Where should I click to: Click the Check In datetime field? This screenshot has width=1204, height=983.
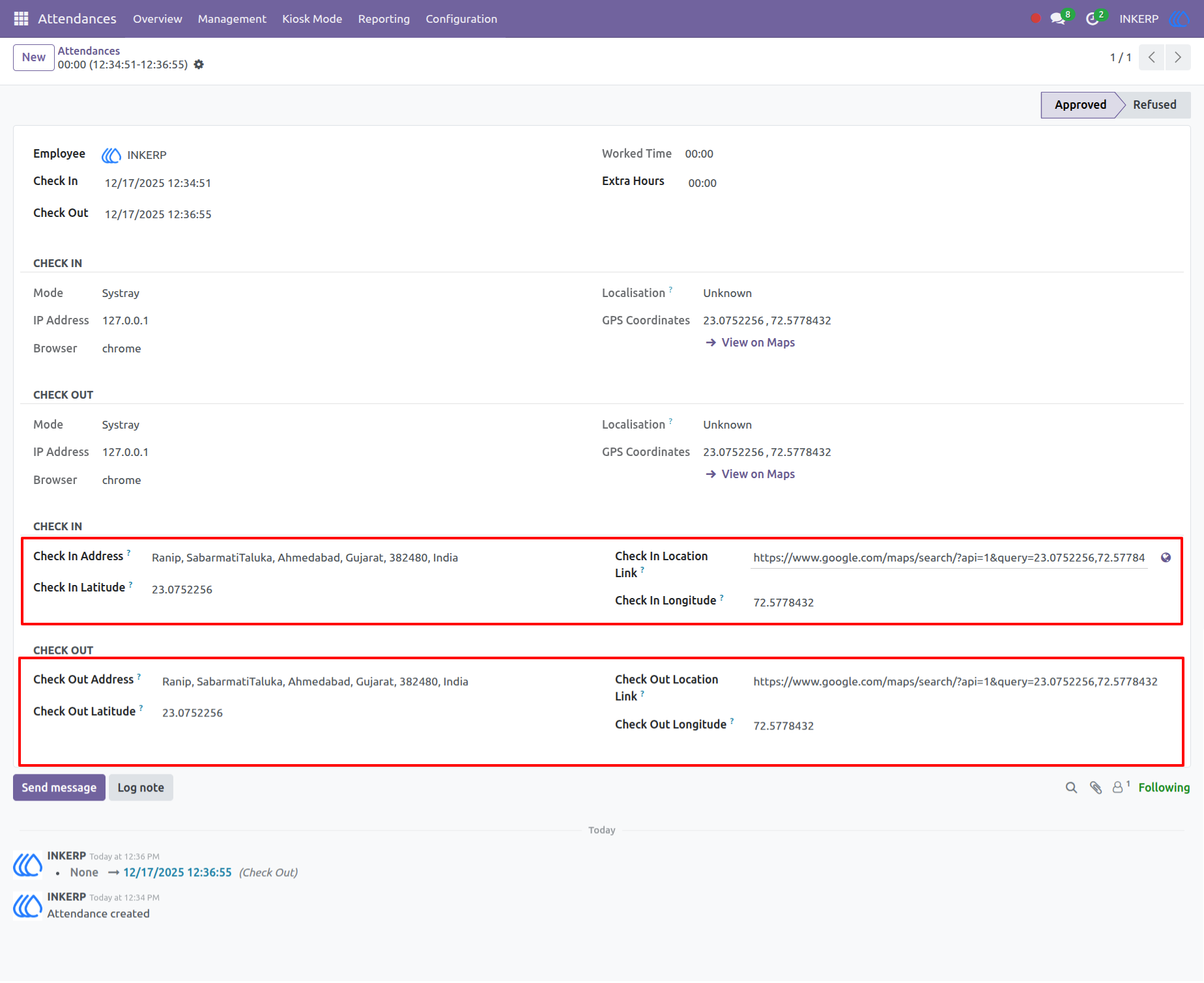tap(158, 183)
